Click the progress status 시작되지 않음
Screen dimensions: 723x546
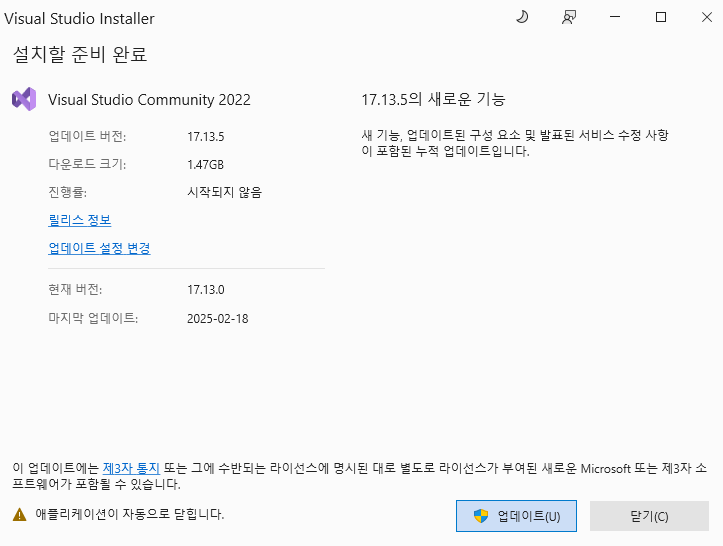(225, 192)
